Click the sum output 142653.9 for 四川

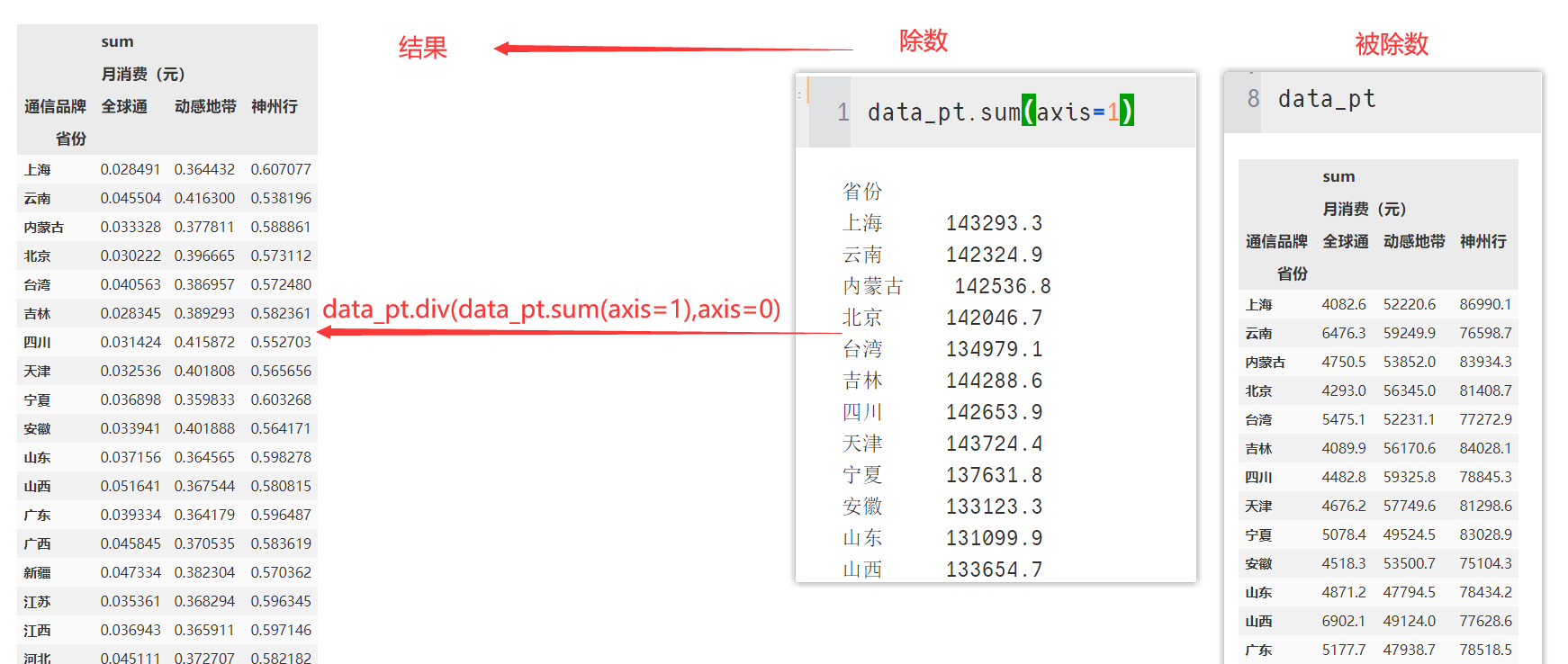click(x=994, y=412)
